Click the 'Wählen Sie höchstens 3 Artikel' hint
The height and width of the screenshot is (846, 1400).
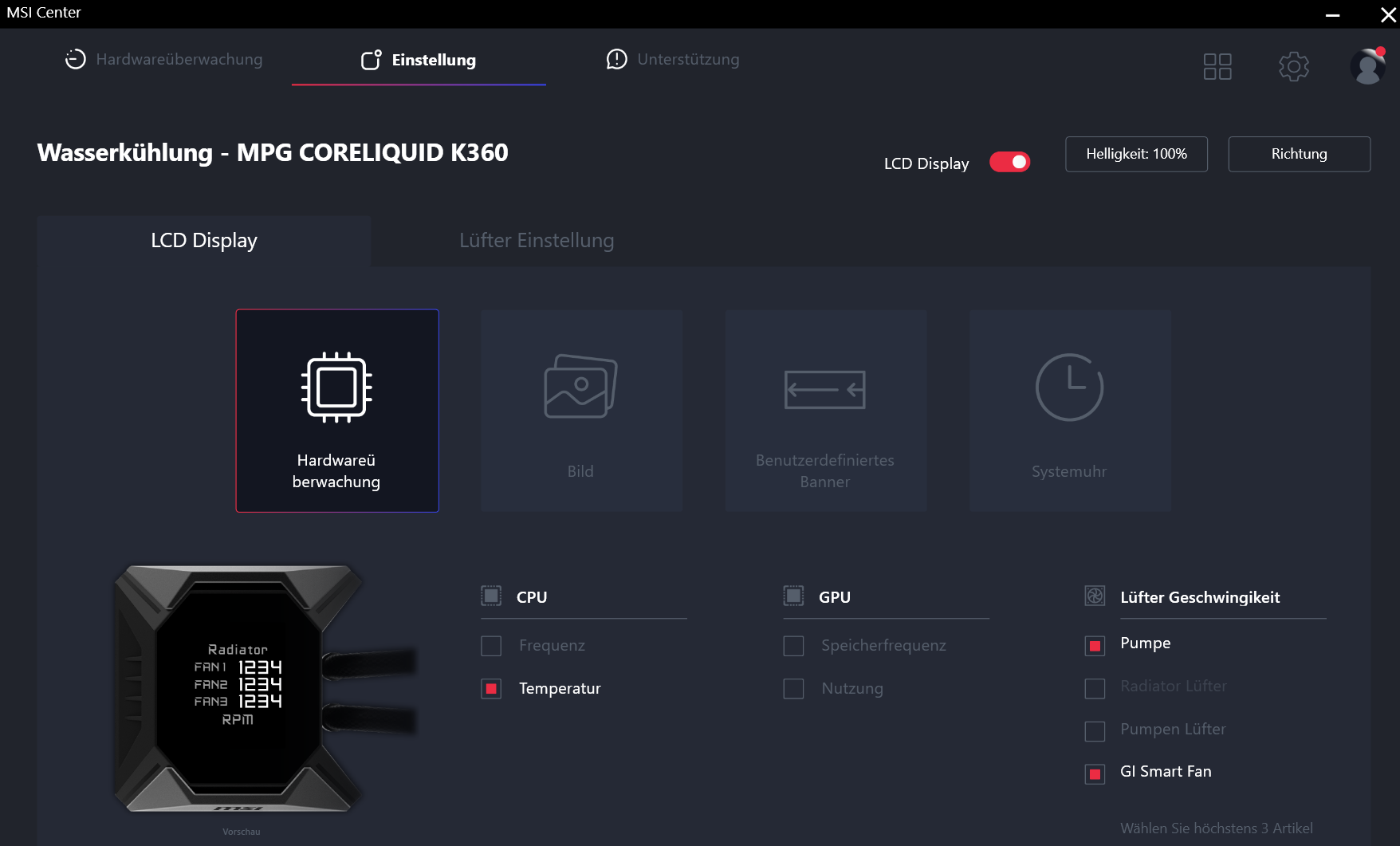1217,828
